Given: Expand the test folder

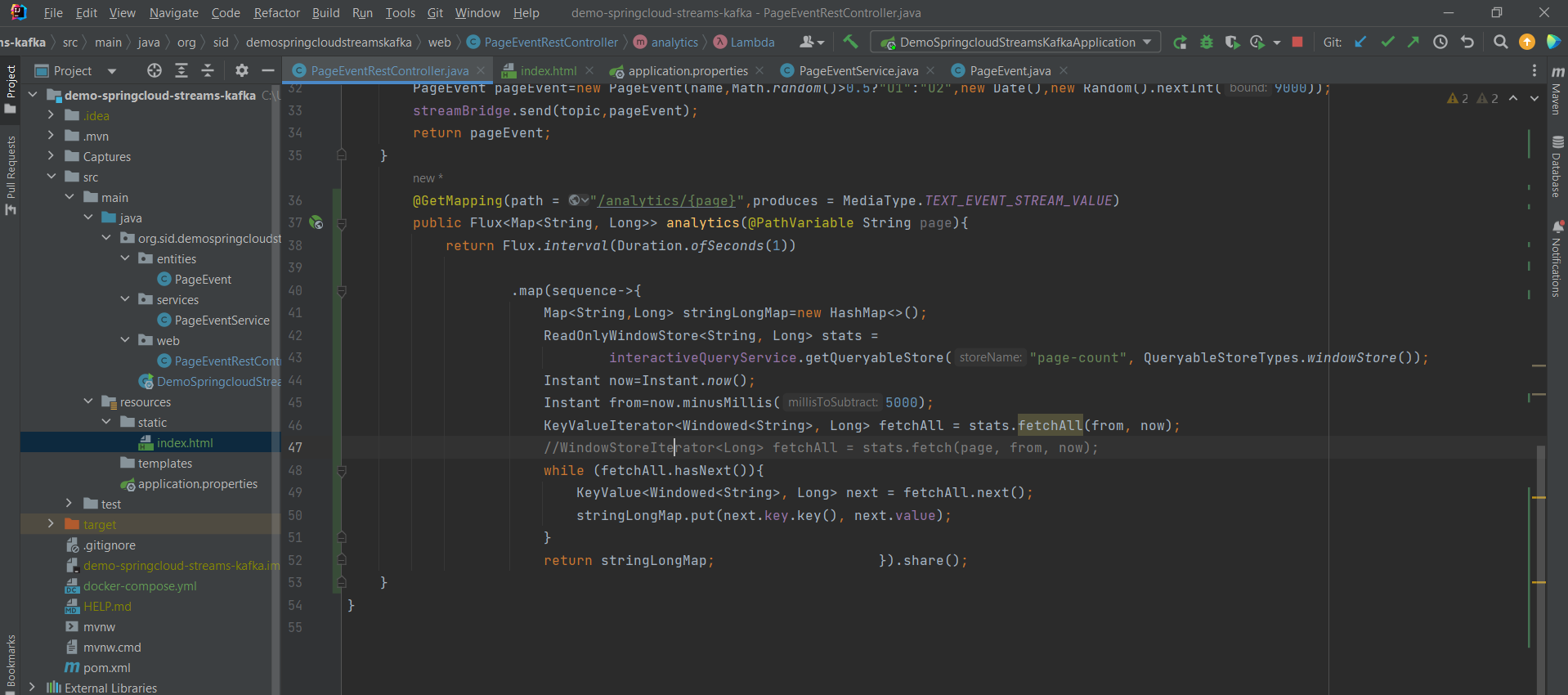Looking at the screenshot, I should tap(69, 504).
